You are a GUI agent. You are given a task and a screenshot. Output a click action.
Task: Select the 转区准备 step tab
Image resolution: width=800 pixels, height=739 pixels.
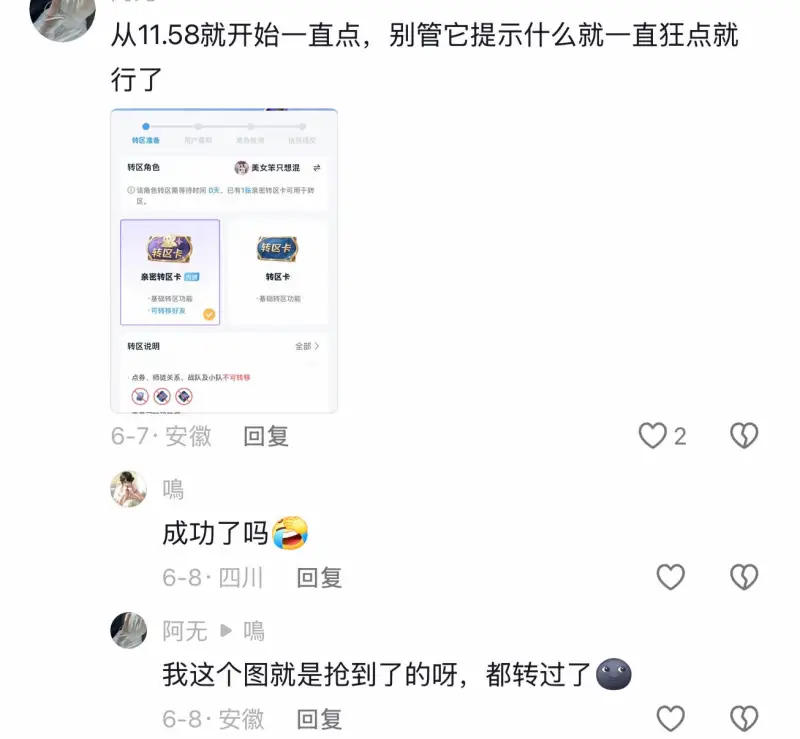(x=146, y=134)
